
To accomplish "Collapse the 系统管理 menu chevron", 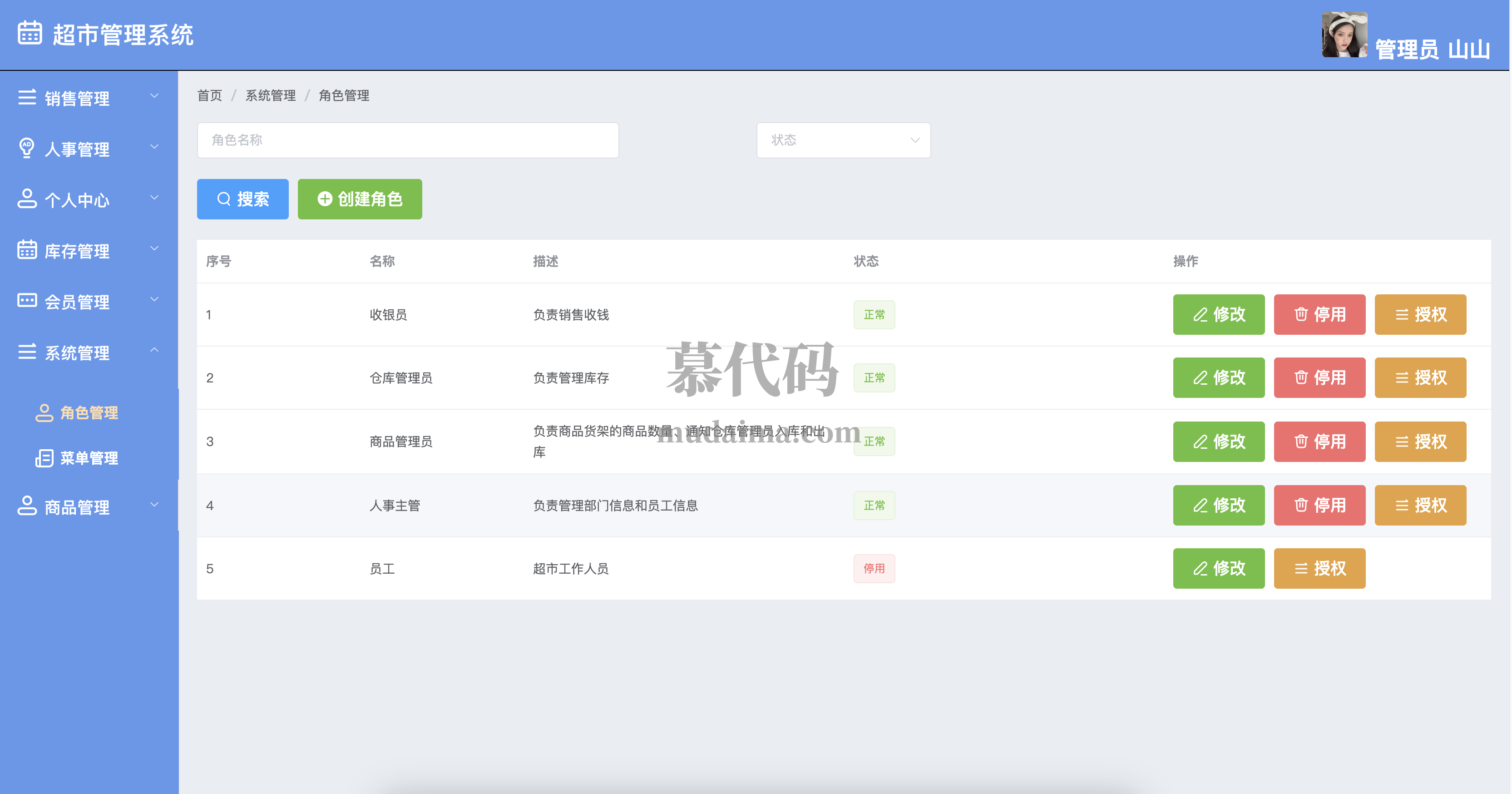I will pos(154,351).
